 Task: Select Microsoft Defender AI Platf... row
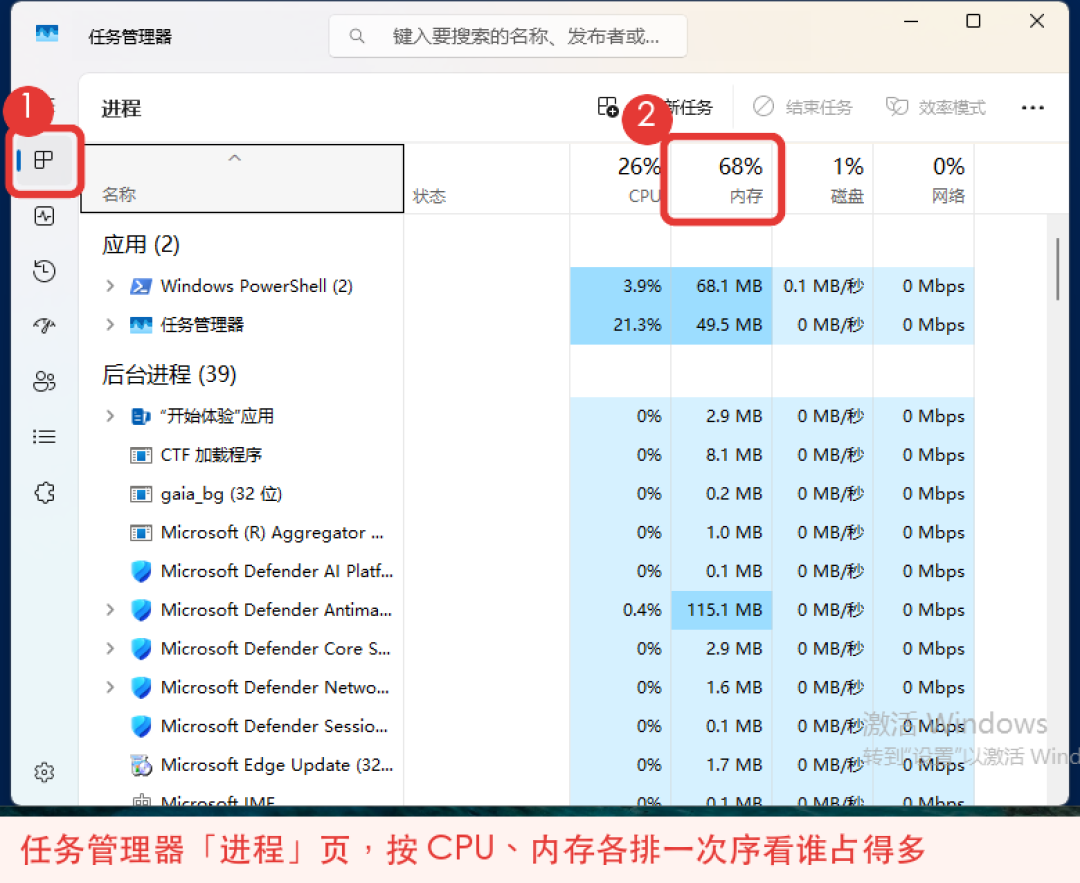tap(528, 571)
